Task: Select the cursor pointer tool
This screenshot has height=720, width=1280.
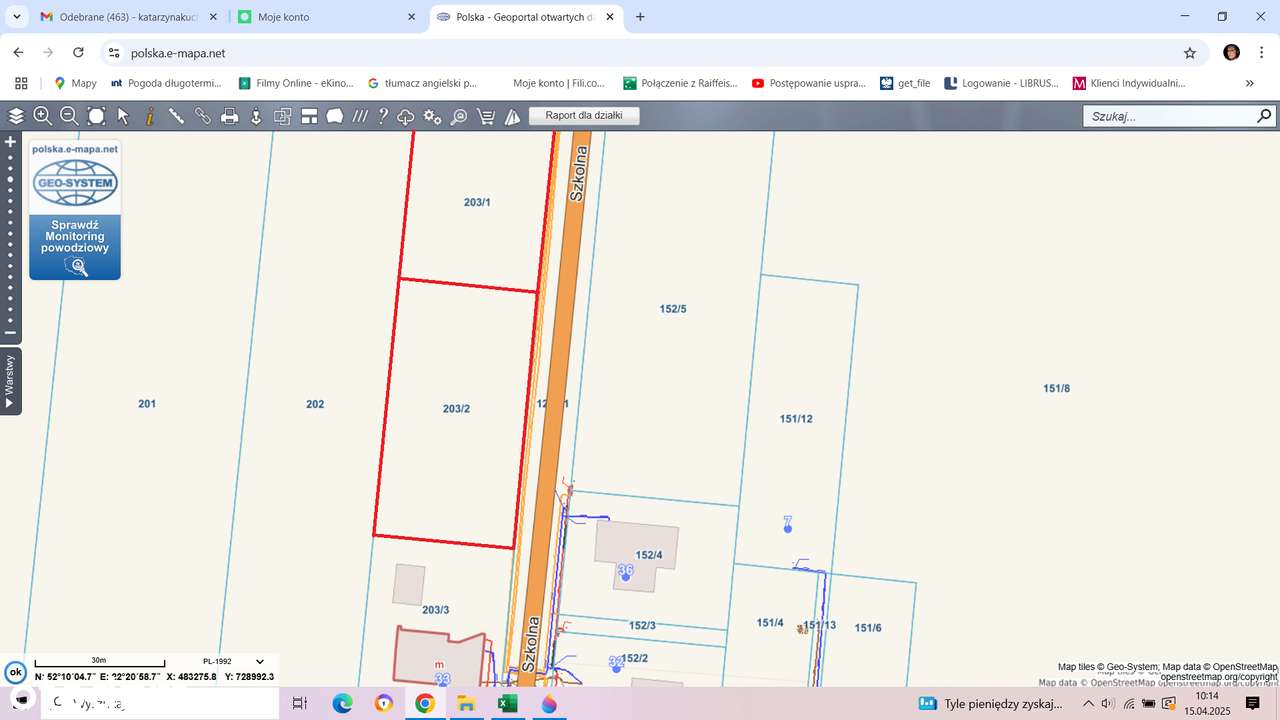Action: coord(122,115)
